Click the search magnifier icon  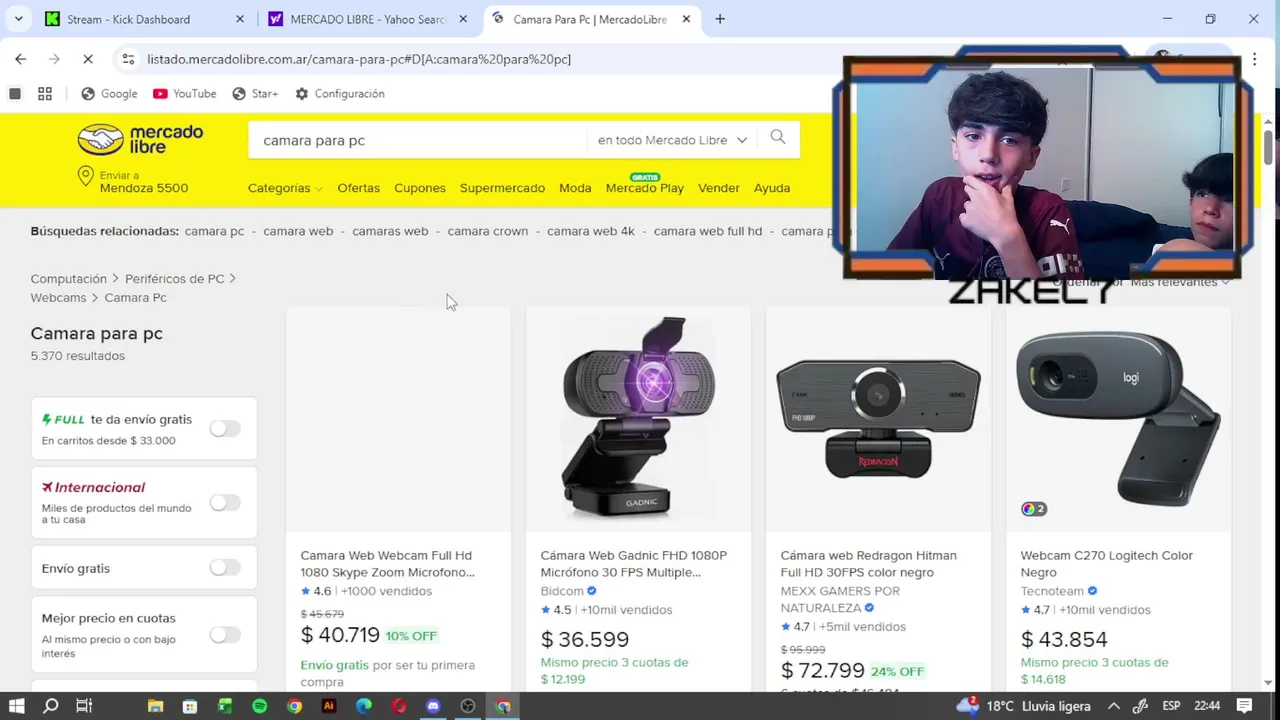click(778, 138)
